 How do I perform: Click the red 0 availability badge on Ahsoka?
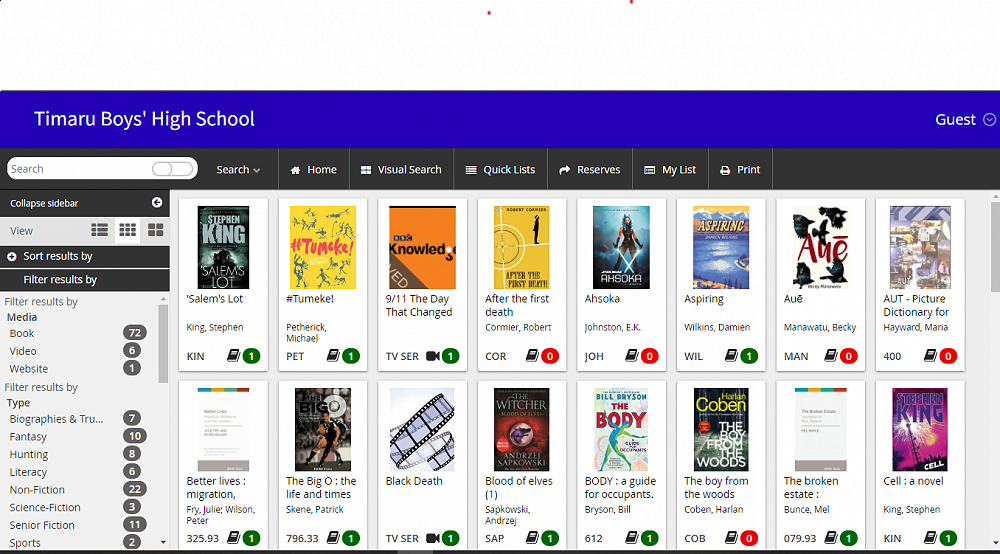tap(650, 356)
